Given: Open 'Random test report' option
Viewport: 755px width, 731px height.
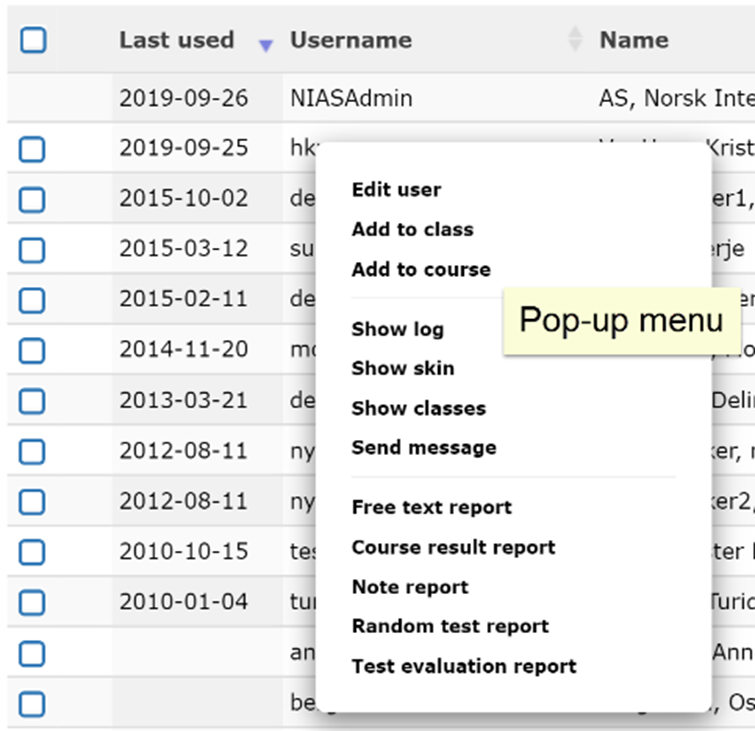Looking at the screenshot, I should point(450,627).
